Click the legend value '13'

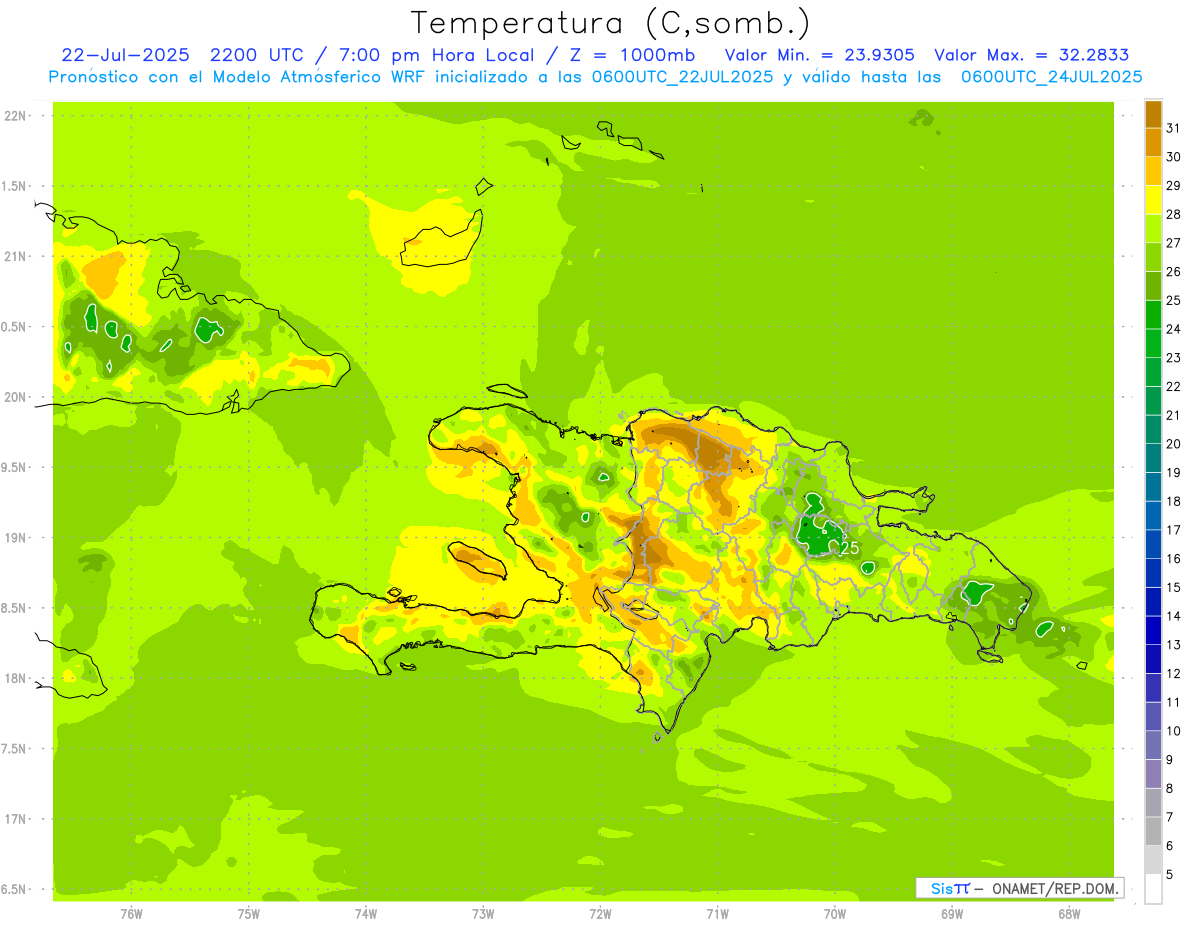click(x=1173, y=644)
